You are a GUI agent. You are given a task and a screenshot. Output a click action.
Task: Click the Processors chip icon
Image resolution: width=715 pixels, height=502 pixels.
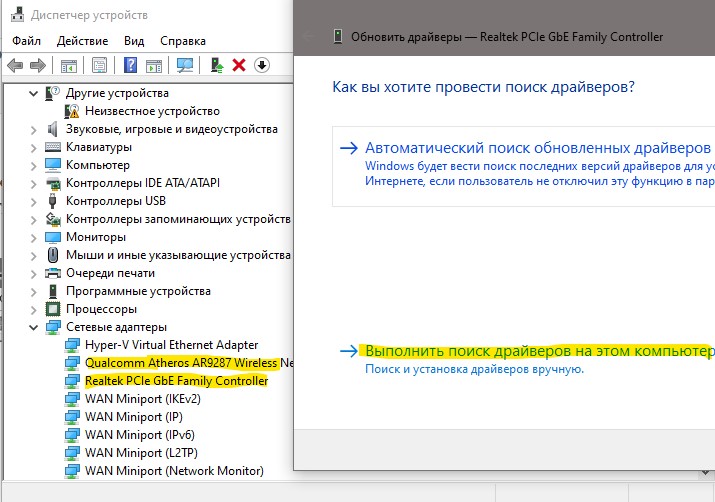[53, 309]
